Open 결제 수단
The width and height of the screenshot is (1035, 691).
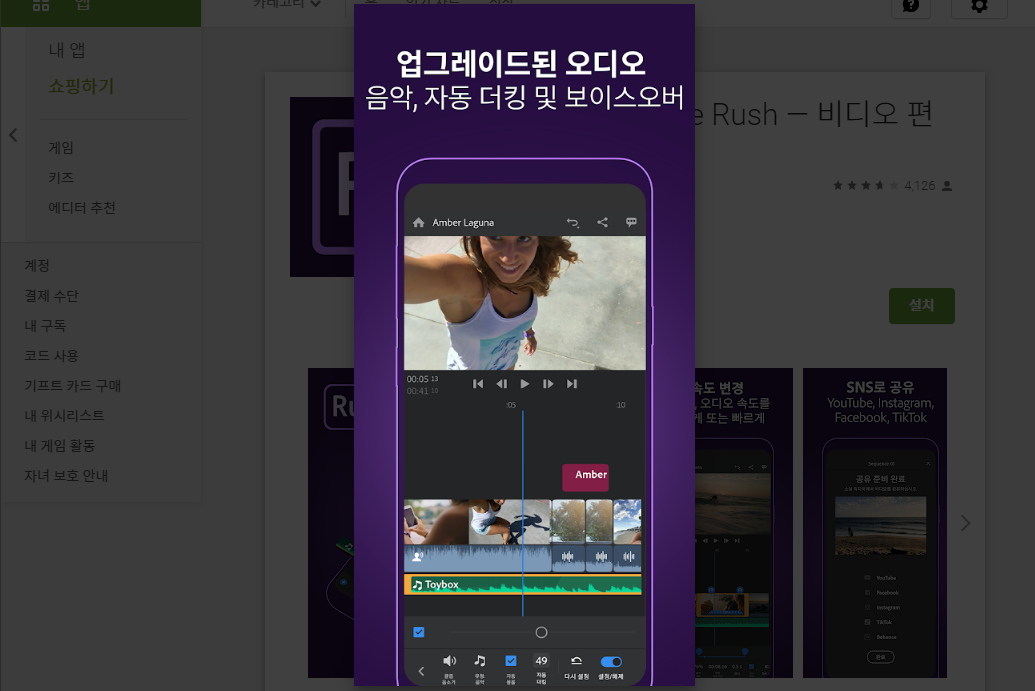coord(51,296)
